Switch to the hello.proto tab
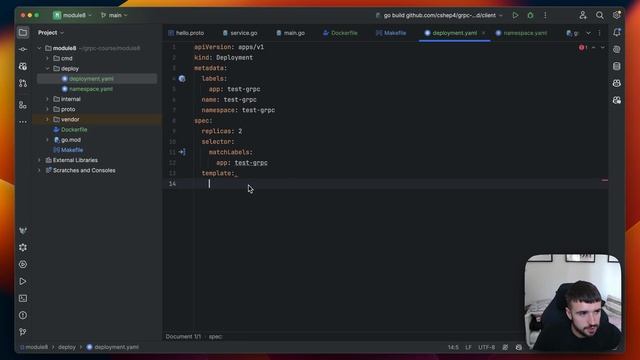The width and height of the screenshot is (640, 360). point(186,33)
